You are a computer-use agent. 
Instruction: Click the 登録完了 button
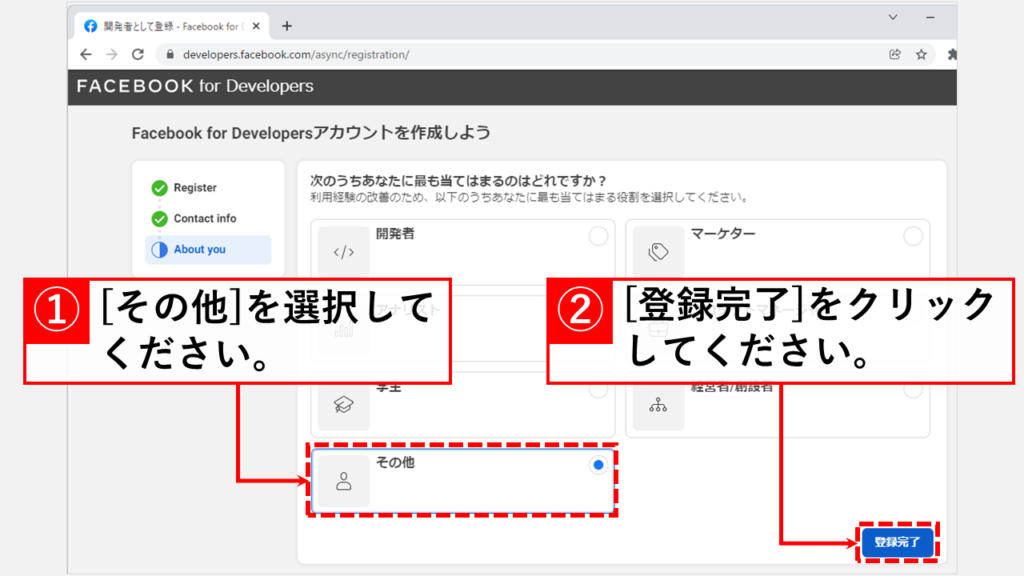(897, 543)
